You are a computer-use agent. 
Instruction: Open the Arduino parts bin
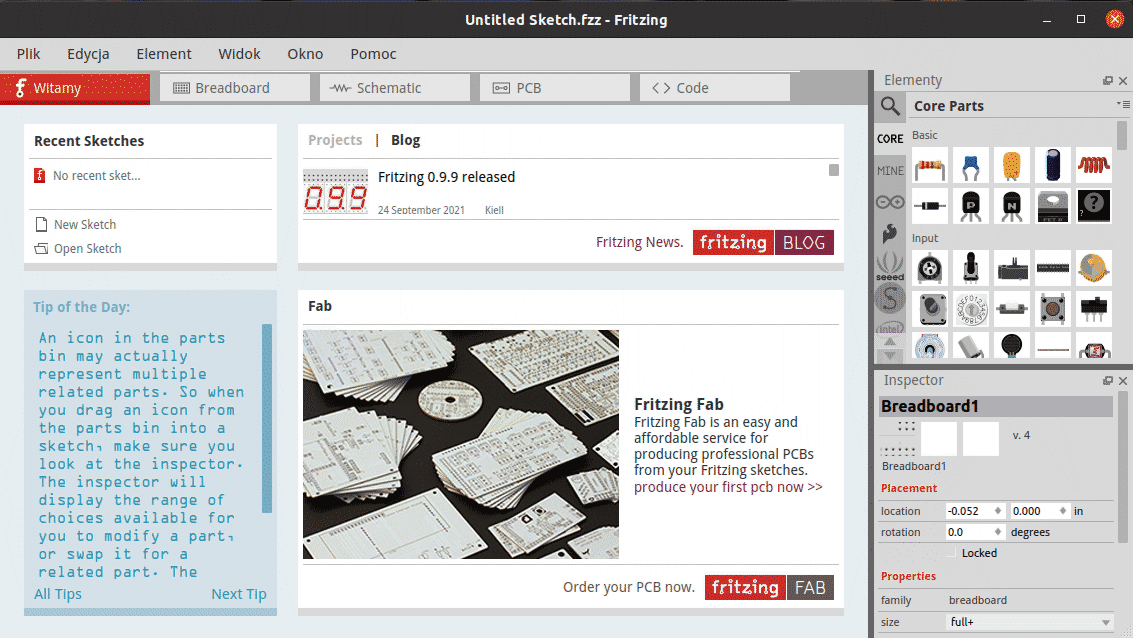click(x=889, y=202)
